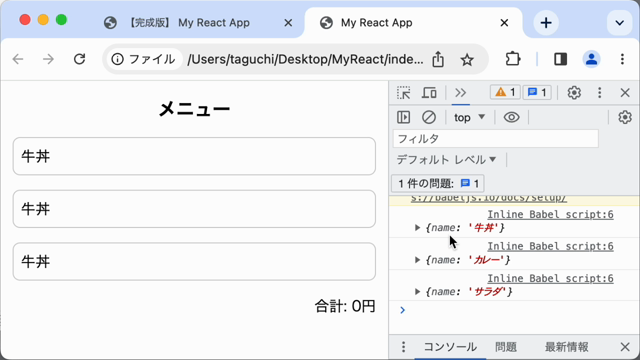Open the tab search dropdown

click(x=620, y=23)
